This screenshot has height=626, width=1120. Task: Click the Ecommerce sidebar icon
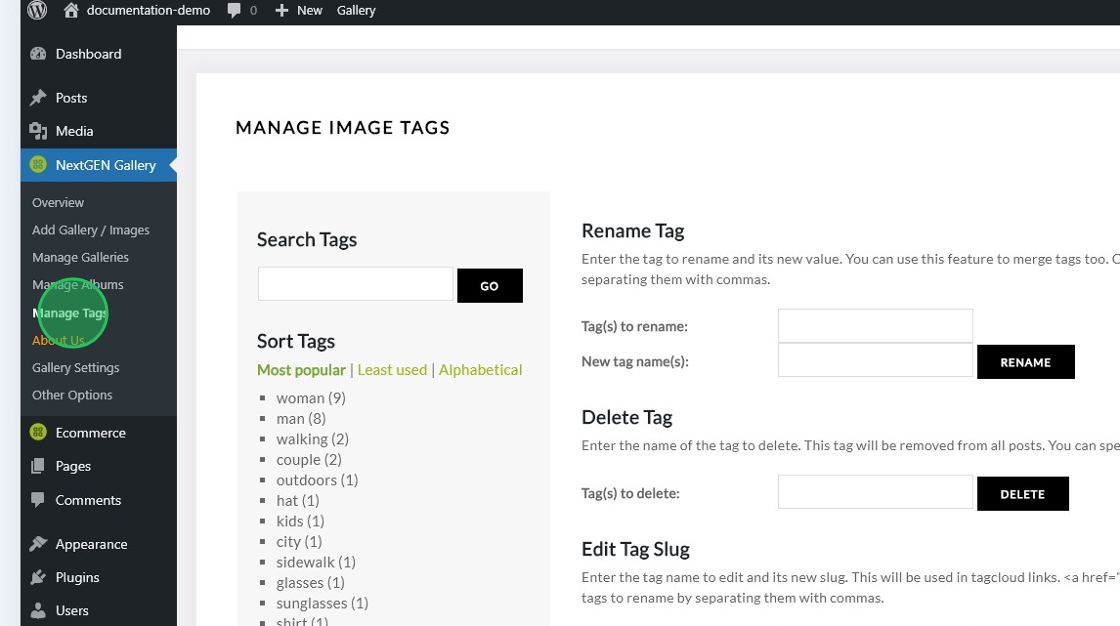[38, 433]
